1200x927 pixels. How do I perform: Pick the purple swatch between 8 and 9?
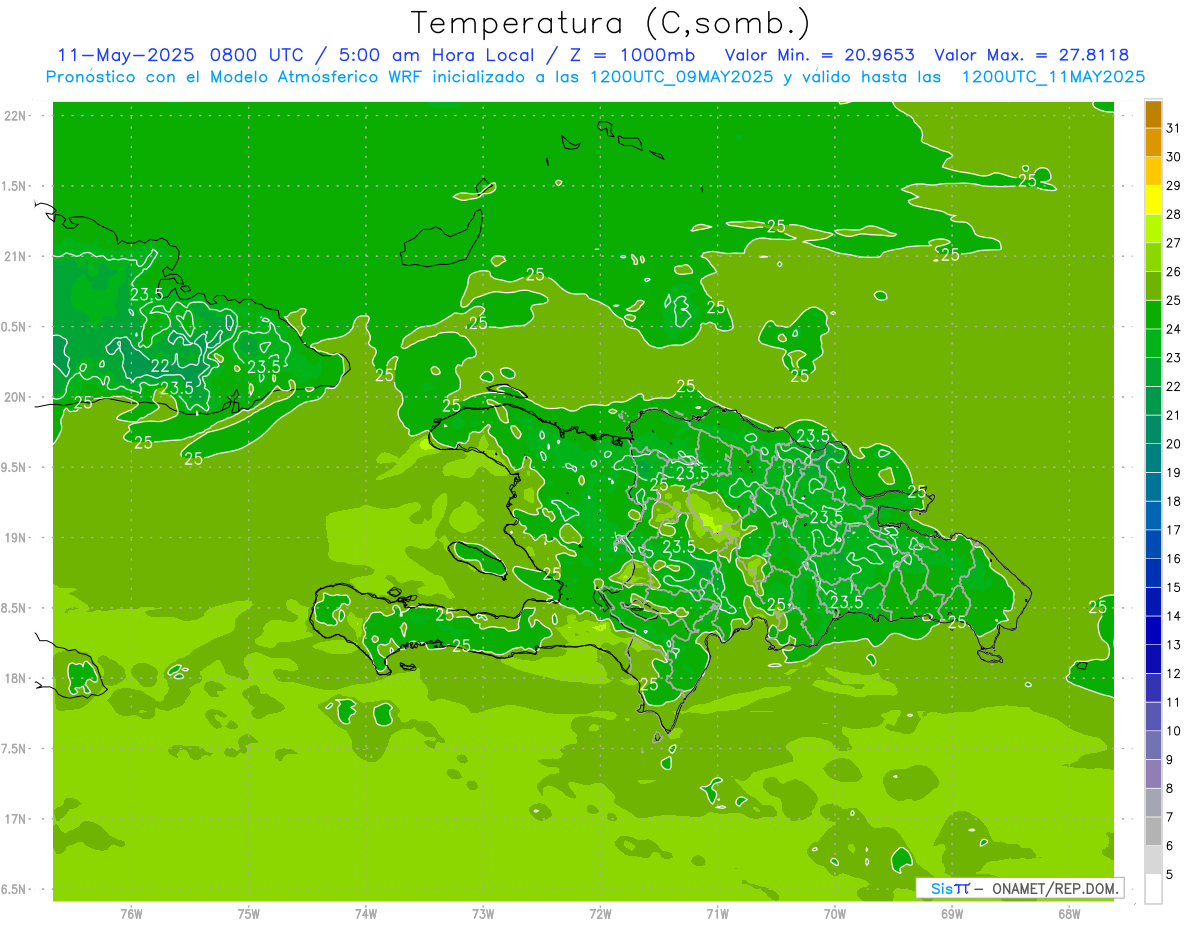coord(1153,774)
